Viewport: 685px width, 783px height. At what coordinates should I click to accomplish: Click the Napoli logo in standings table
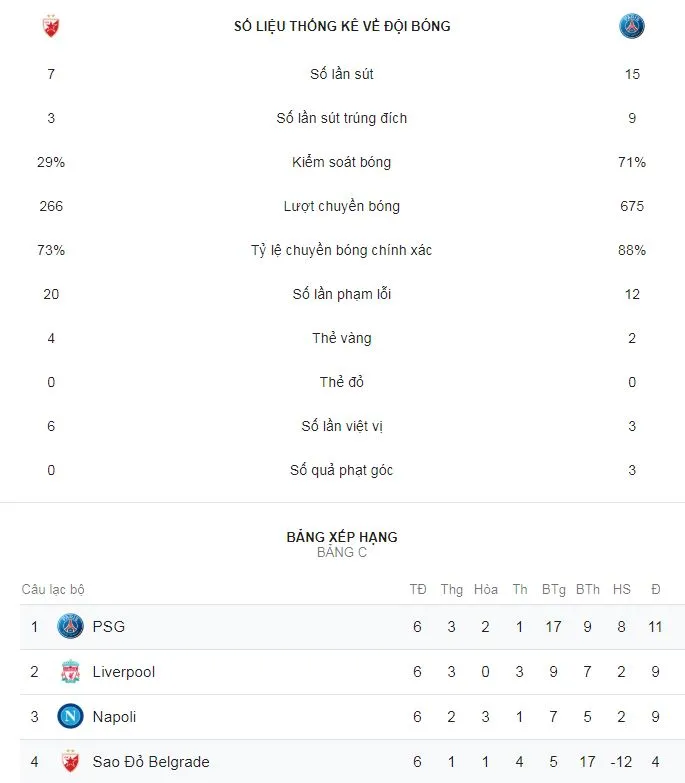click(x=70, y=717)
